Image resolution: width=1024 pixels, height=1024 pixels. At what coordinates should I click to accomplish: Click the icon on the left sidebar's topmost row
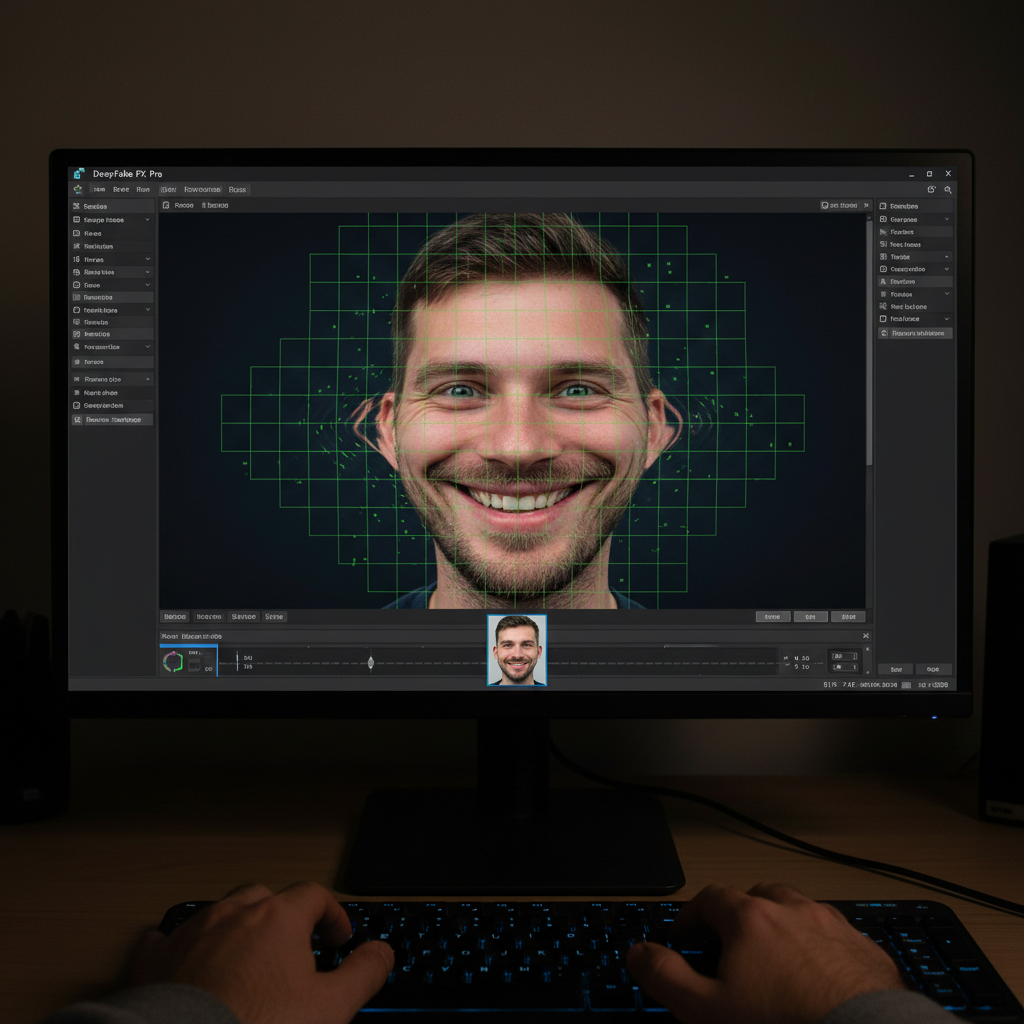pyautogui.click(x=77, y=206)
